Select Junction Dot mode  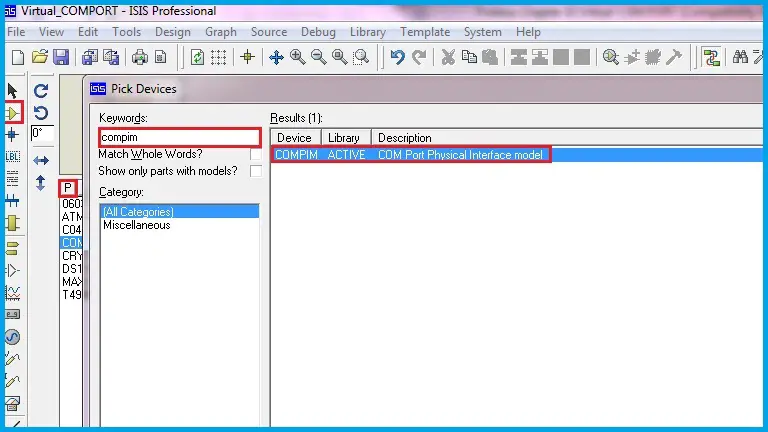pyautogui.click(x=12, y=135)
